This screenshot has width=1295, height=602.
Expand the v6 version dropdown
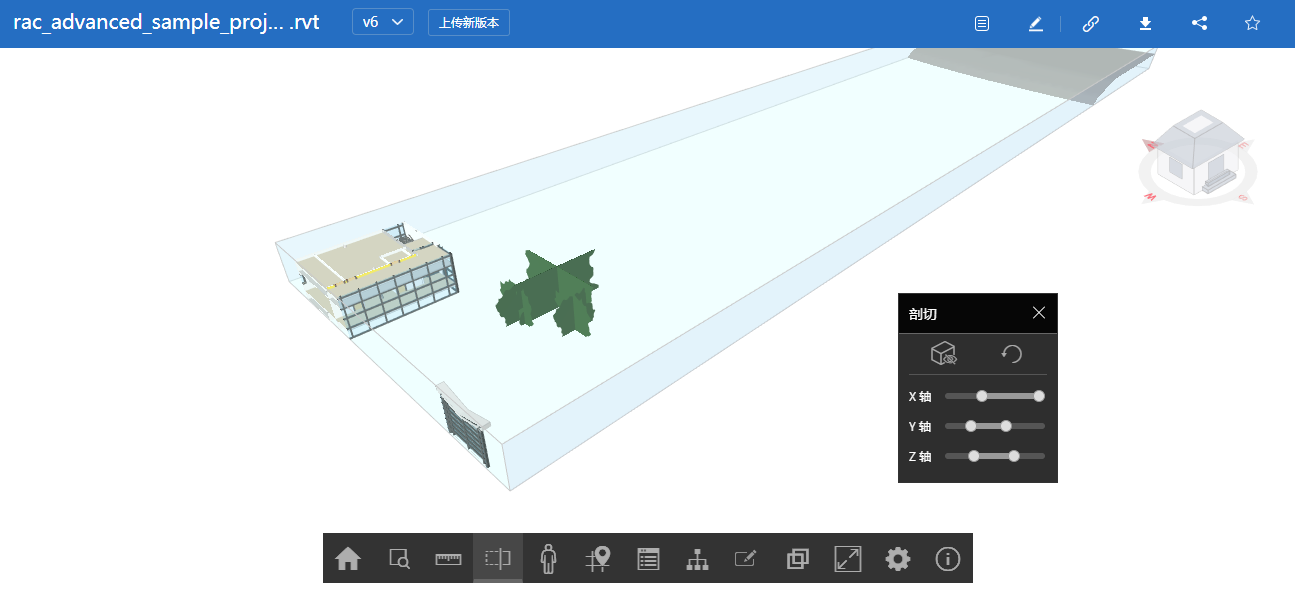(x=382, y=22)
